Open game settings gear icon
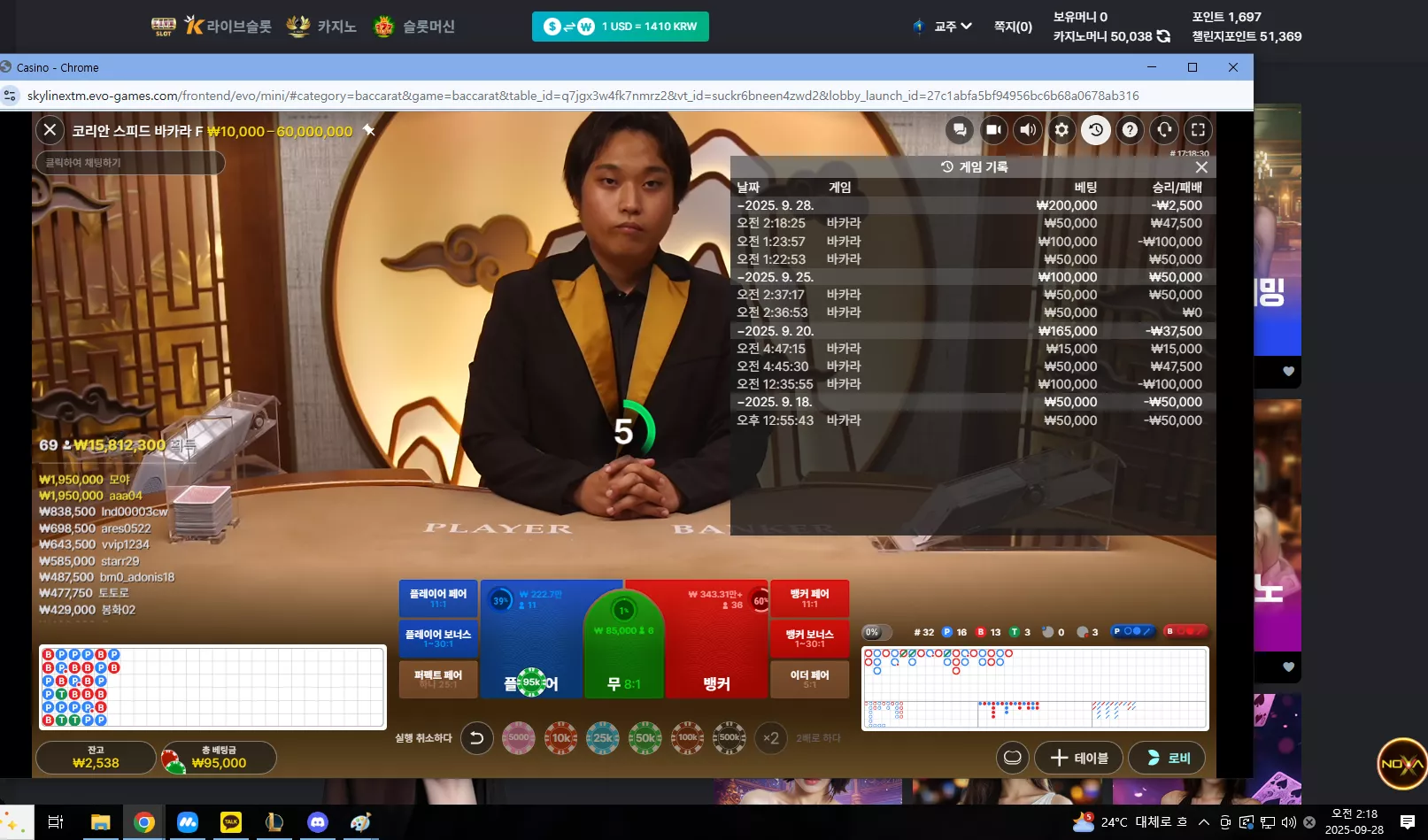 [1061, 130]
